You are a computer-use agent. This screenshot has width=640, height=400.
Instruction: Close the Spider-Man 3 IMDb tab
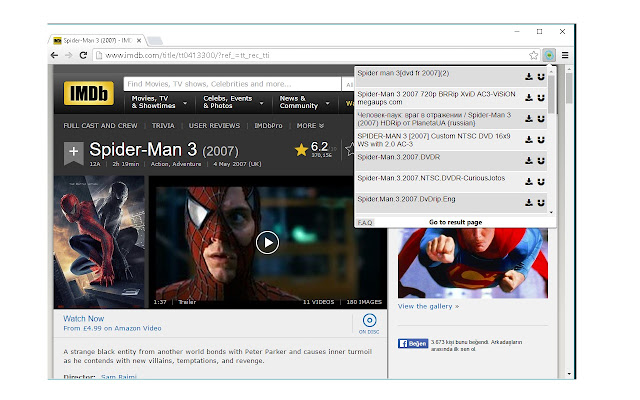point(139,40)
